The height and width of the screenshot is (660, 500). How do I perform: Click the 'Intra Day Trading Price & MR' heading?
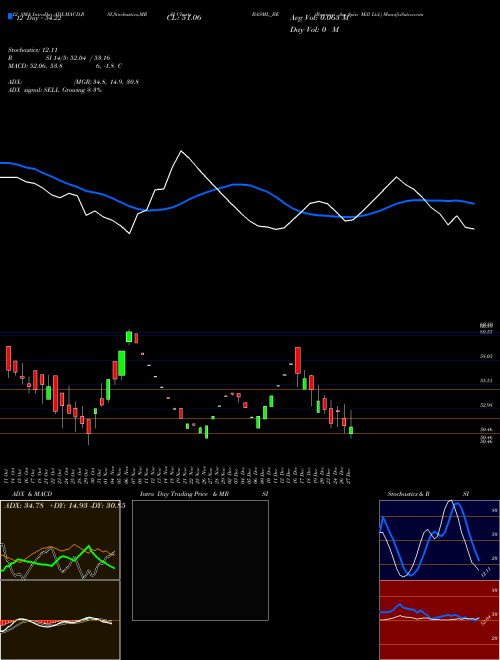184,494
